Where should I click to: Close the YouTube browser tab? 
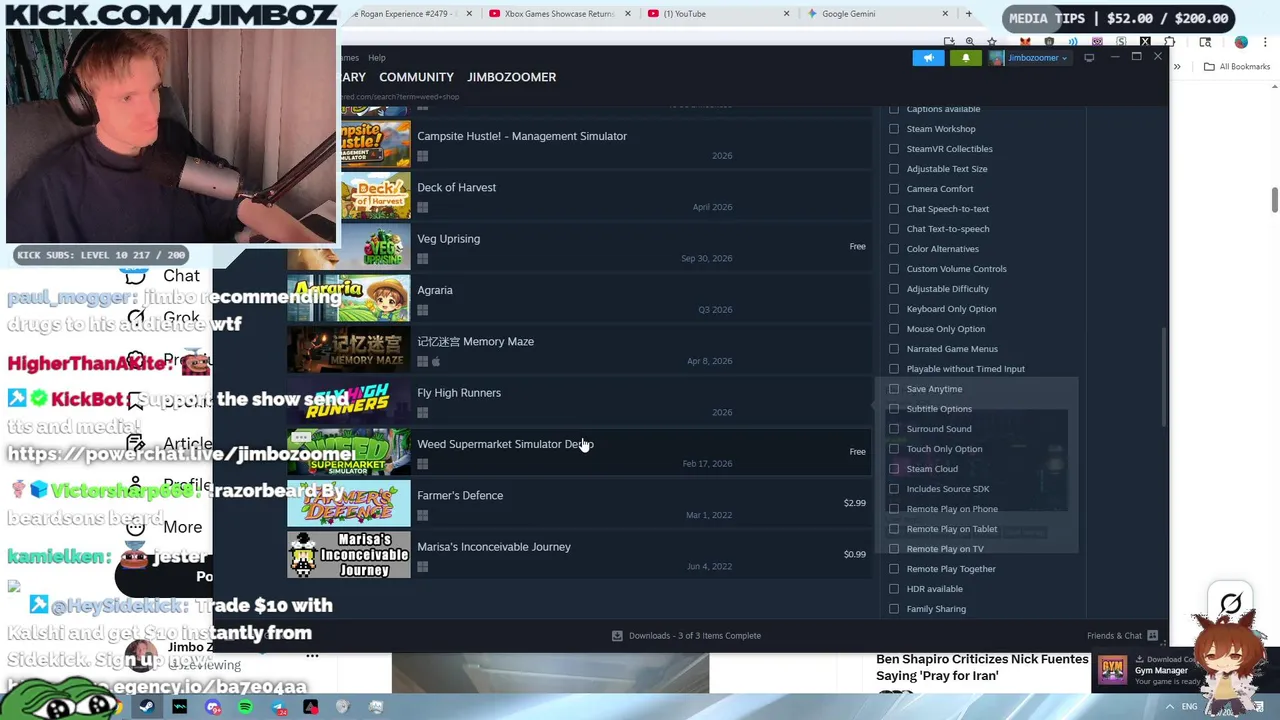[x=786, y=14]
